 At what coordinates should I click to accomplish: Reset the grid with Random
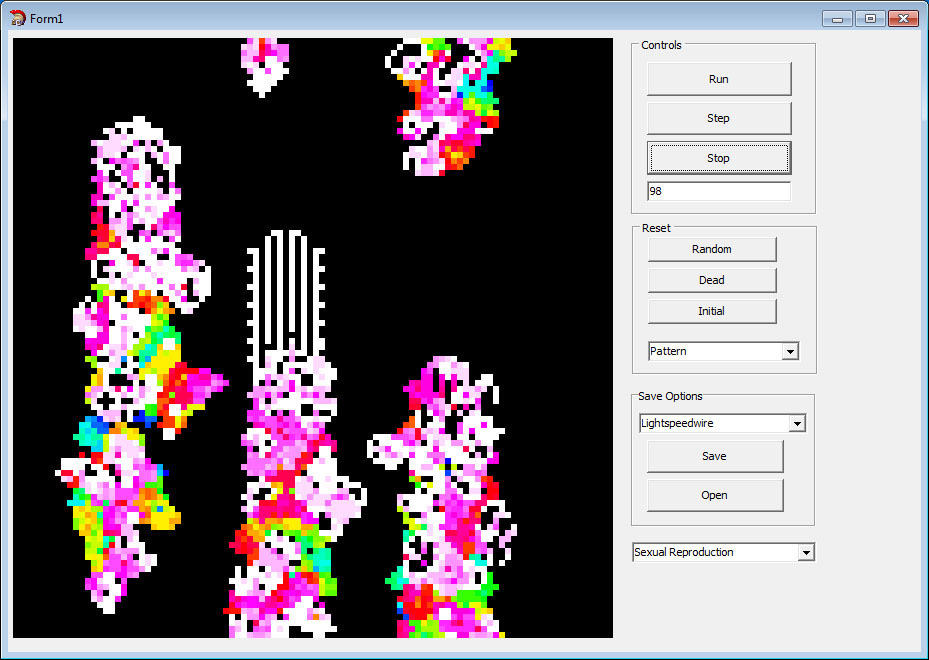click(x=712, y=249)
